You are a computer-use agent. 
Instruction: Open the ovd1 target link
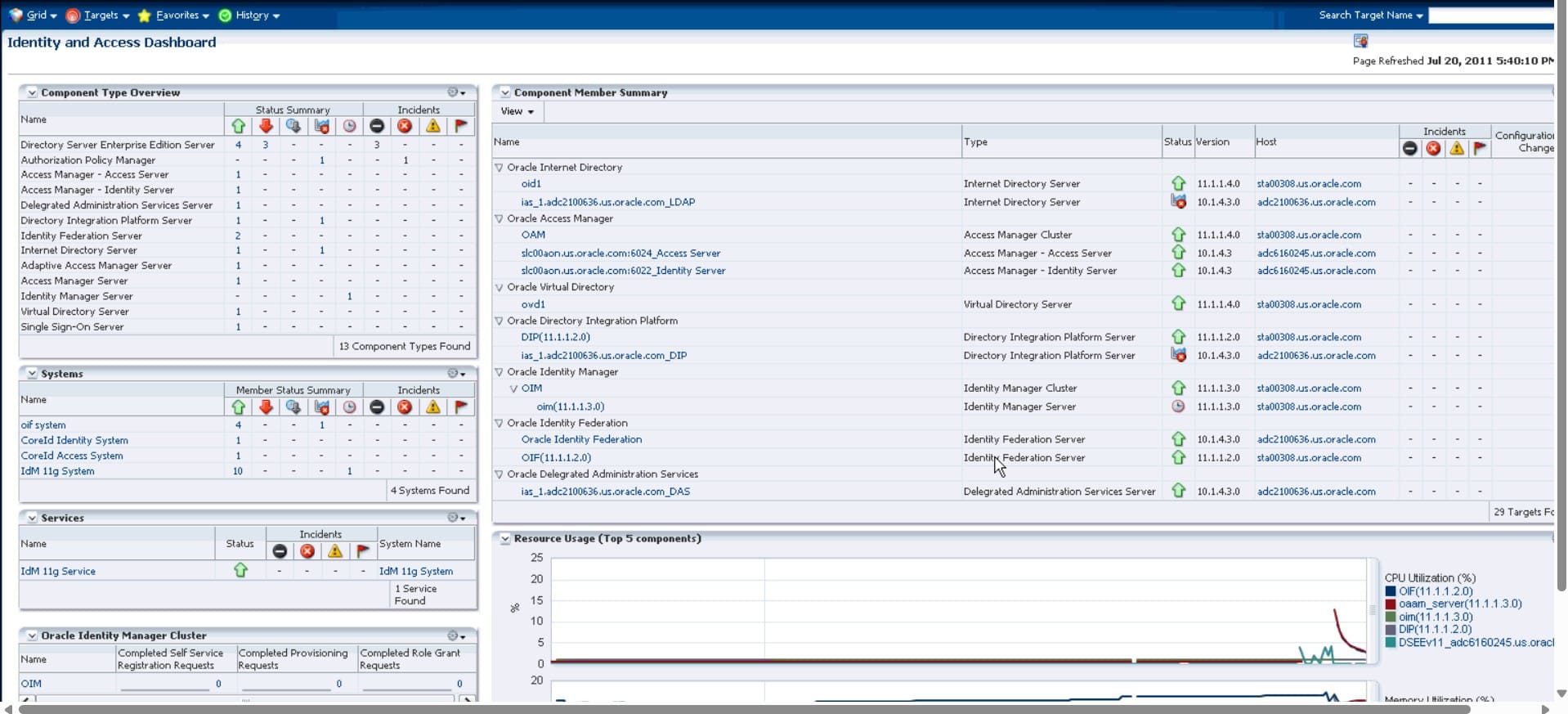click(533, 304)
